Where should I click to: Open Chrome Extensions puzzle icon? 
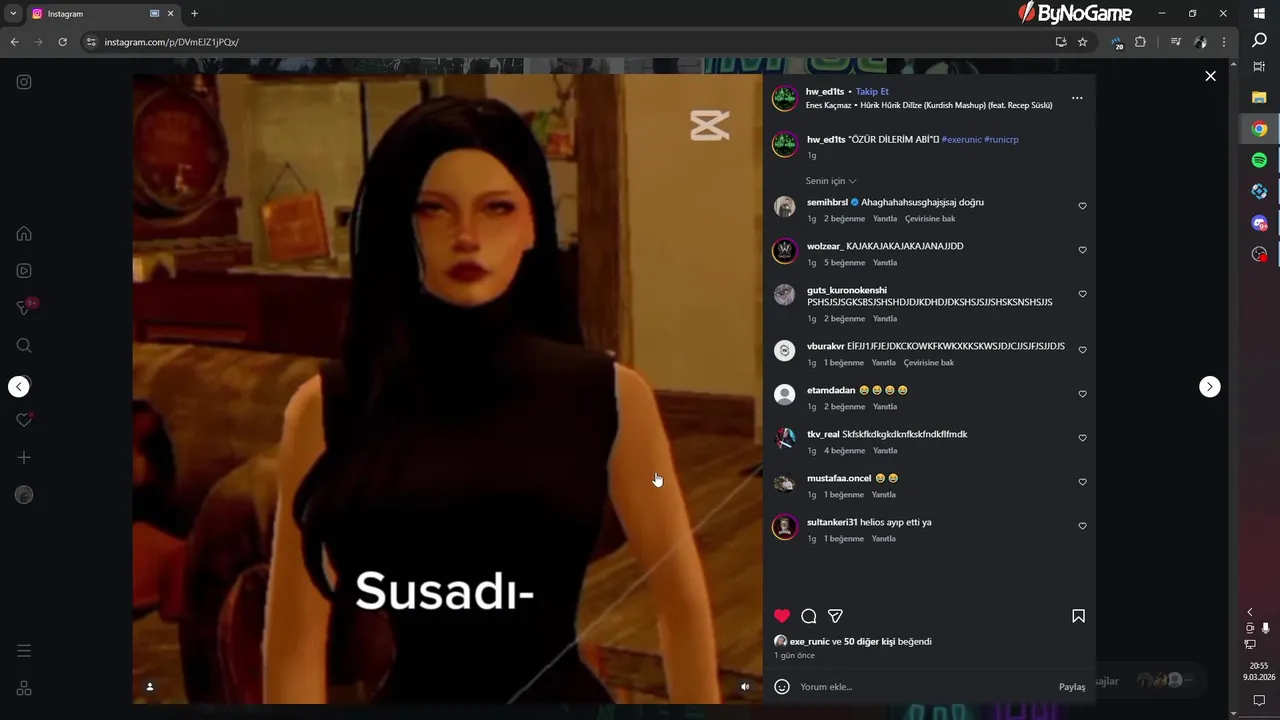click(x=1140, y=42)
